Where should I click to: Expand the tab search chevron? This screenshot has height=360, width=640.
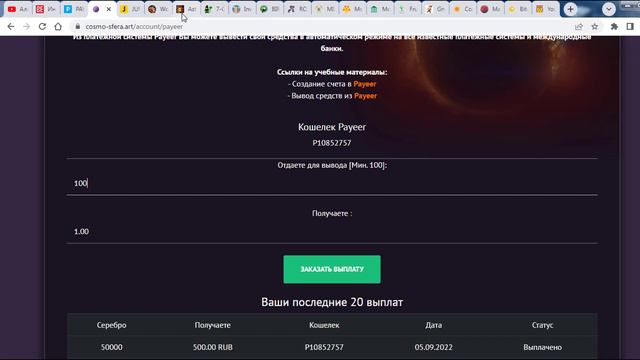[x=609, y=9]
